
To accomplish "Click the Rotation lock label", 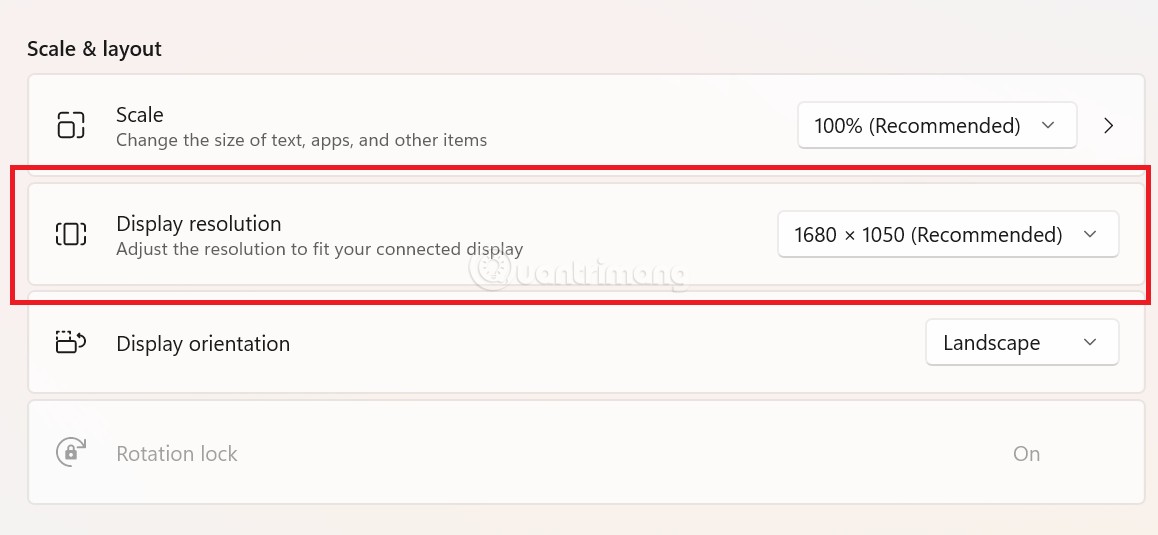I will 177,454.
